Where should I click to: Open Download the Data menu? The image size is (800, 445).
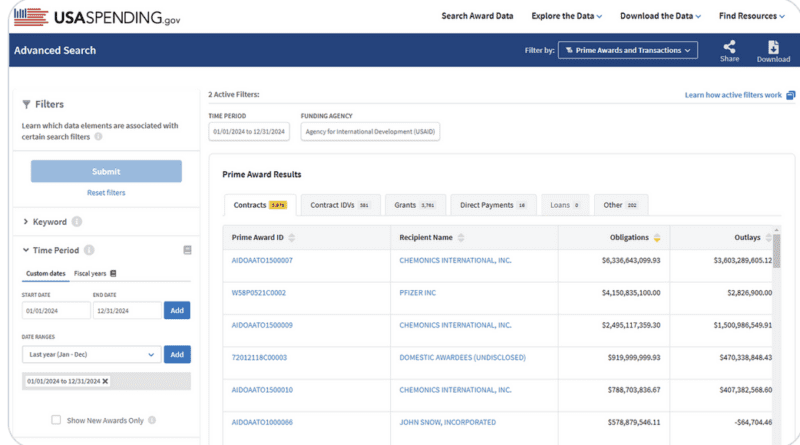(x=660, y=16)
